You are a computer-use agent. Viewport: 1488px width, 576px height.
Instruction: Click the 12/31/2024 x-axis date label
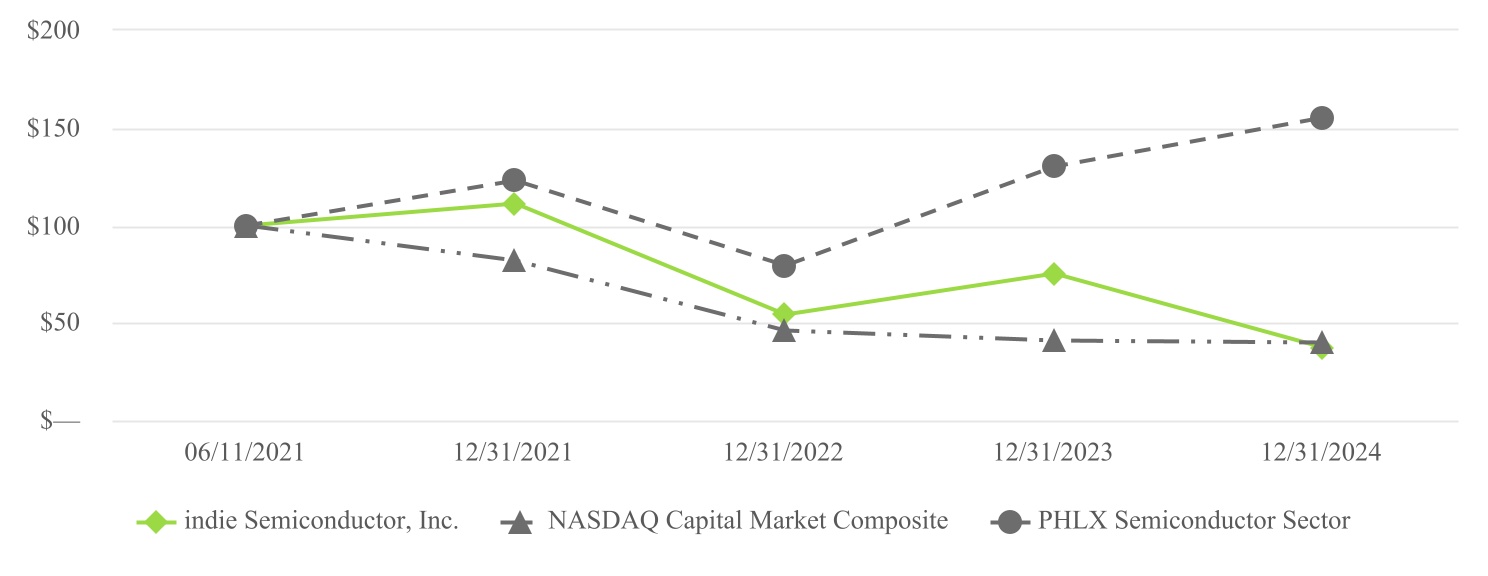pyautogui.click(x=1322, y=453)
